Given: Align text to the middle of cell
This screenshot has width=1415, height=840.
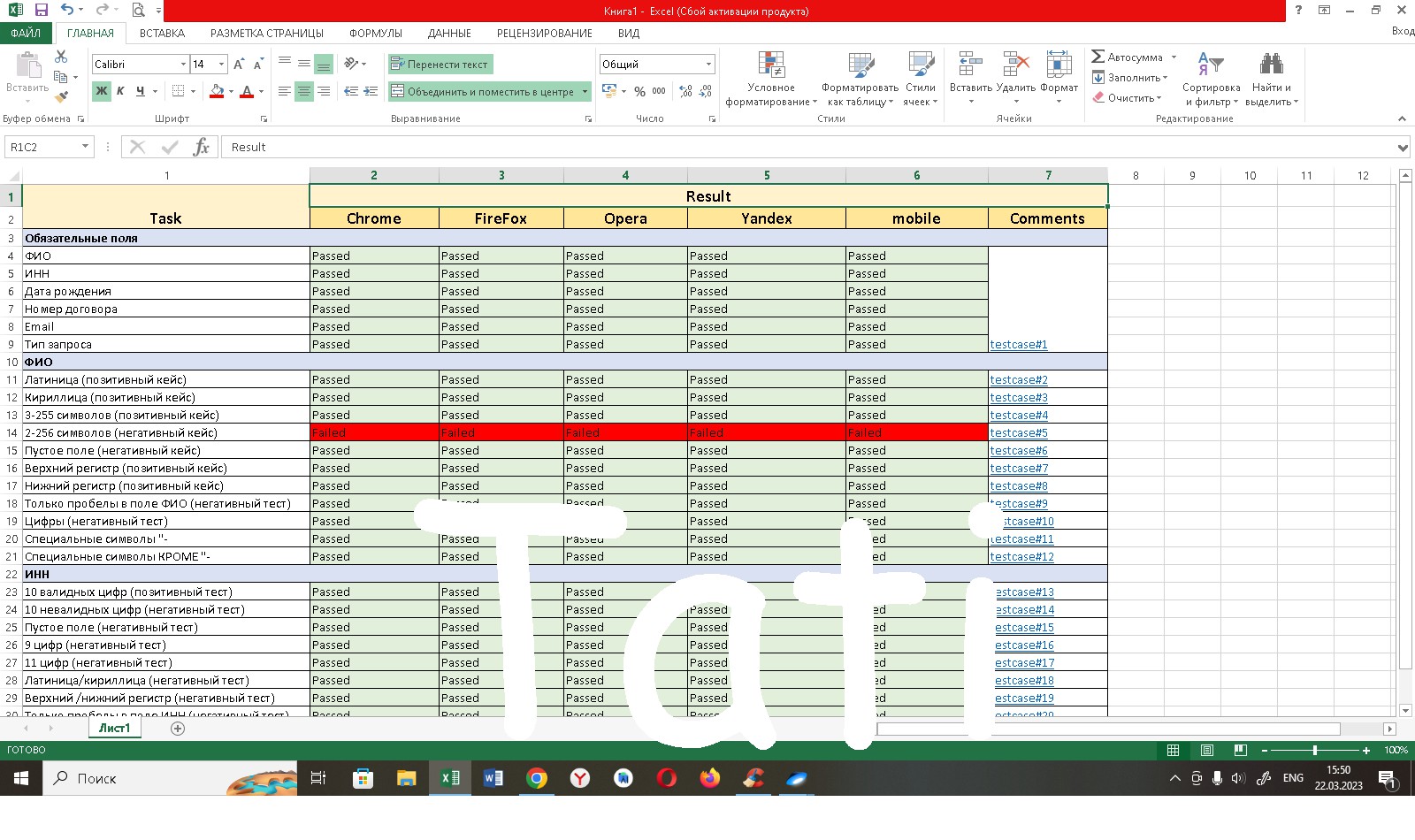Looking at the screenshot, I should pyautogui.click(x=304, y=64).
